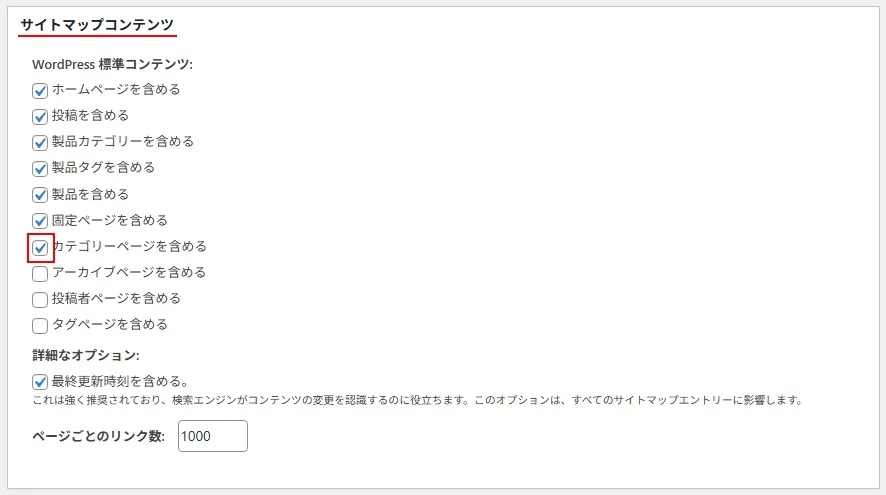Disable the 製品カテゴリーを含める checkbox

(x=40, y=142)
